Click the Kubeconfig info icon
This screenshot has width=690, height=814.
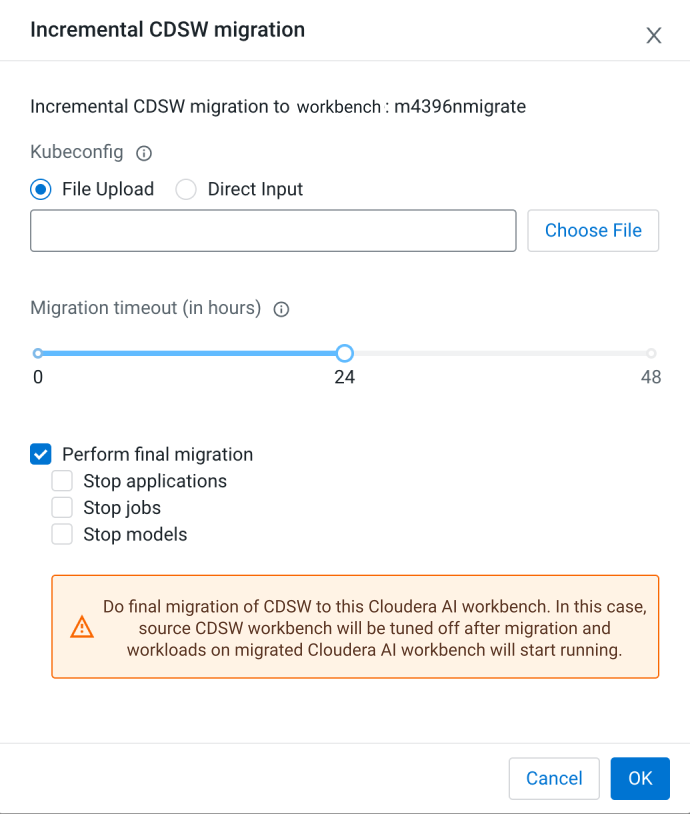tap(144, 153)
